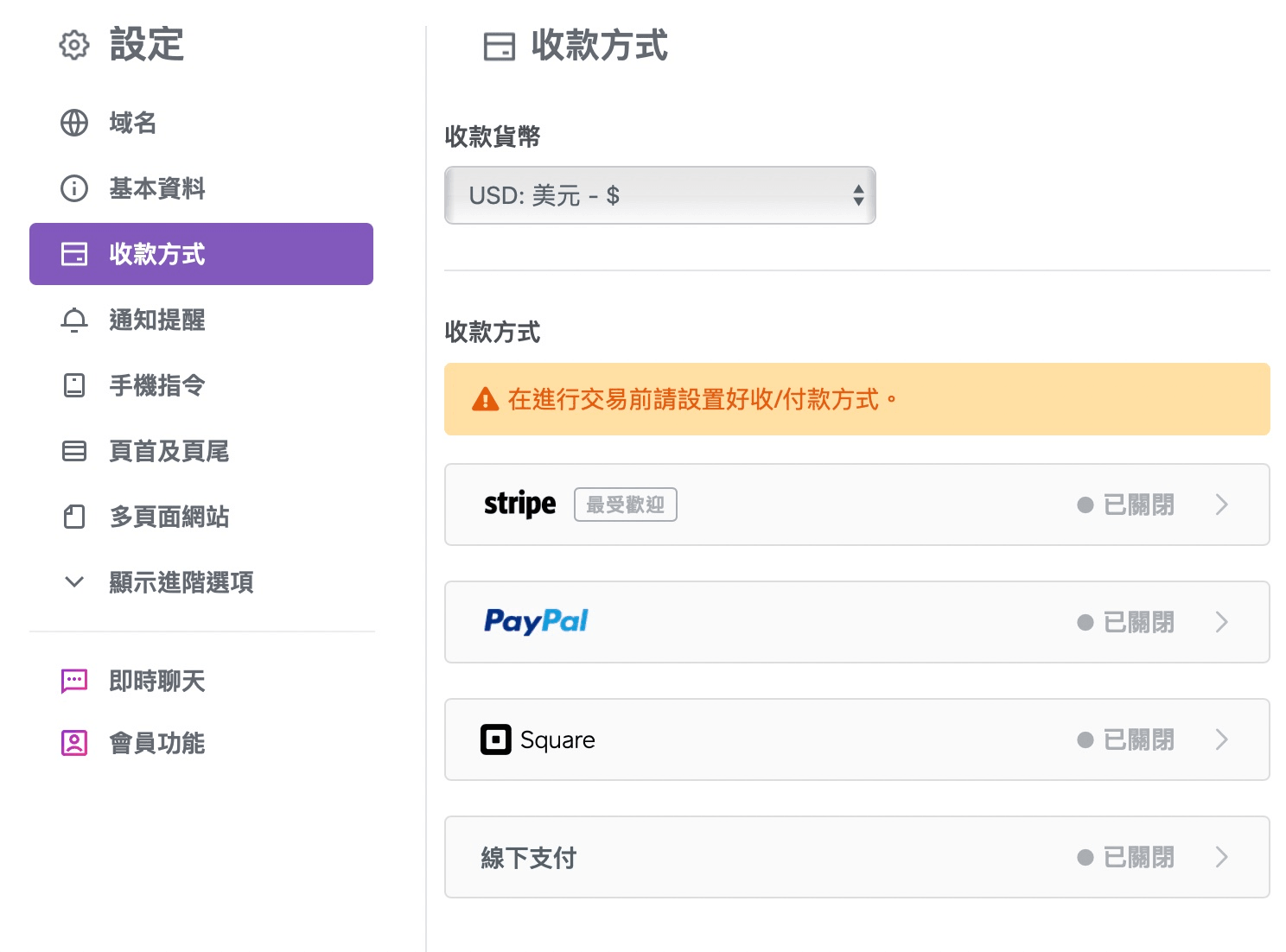Click the 最受歡迎 badge next to Stripe
The image size is (1286, 952).
tap(625, 505)
